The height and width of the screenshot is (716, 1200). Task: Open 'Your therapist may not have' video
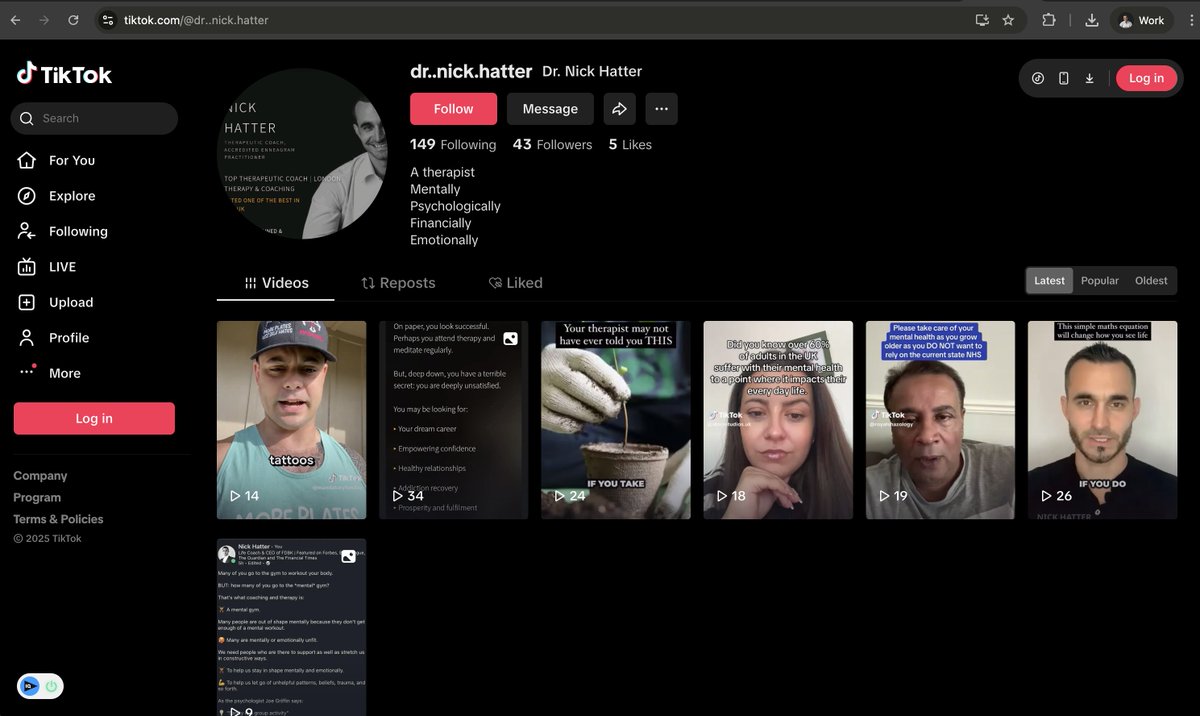[616, 420]
